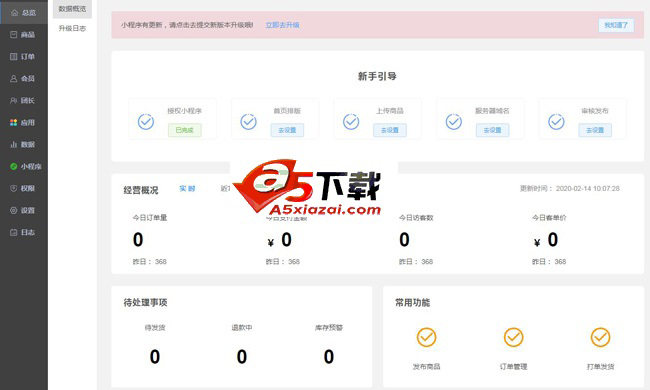Screen dimensions: 650x390
Task: Click the 打单发货 label text
Action: tap(601, 366)
